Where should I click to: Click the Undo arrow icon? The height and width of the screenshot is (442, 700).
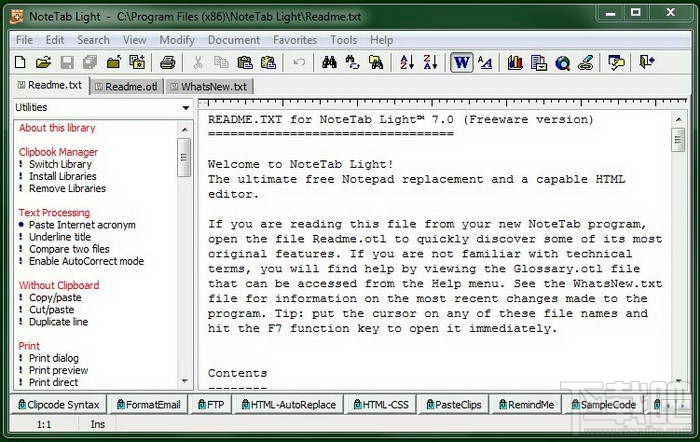point(299,62)
